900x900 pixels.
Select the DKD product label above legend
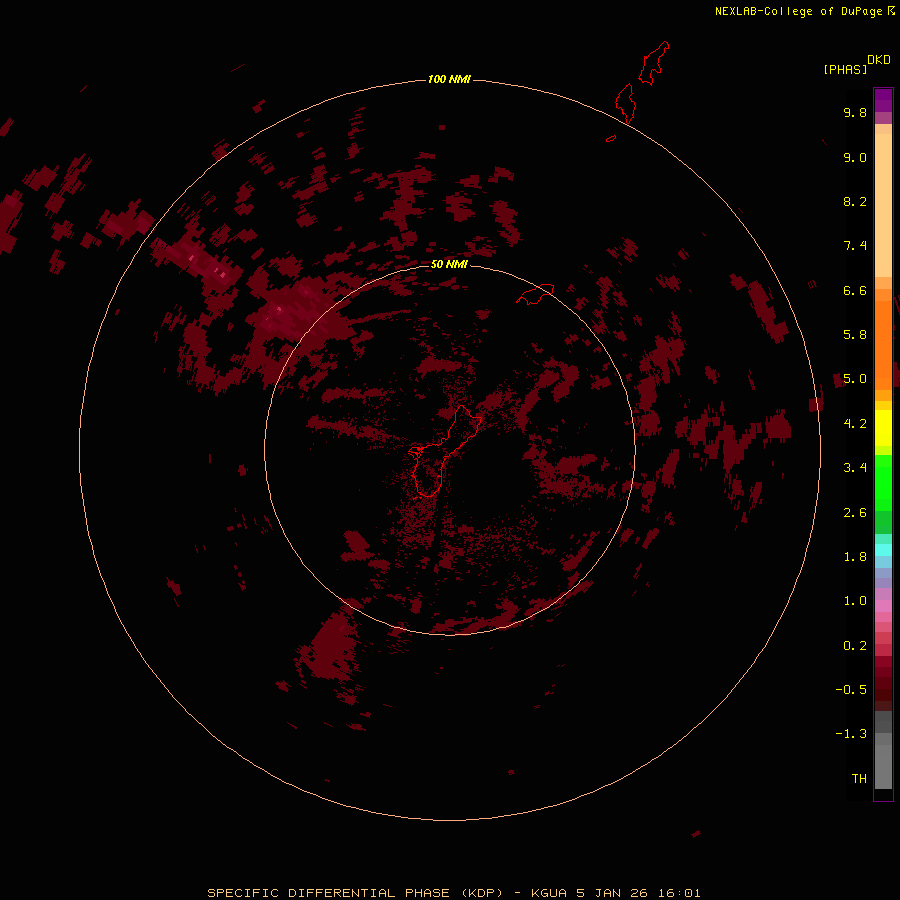coord(878,60)
